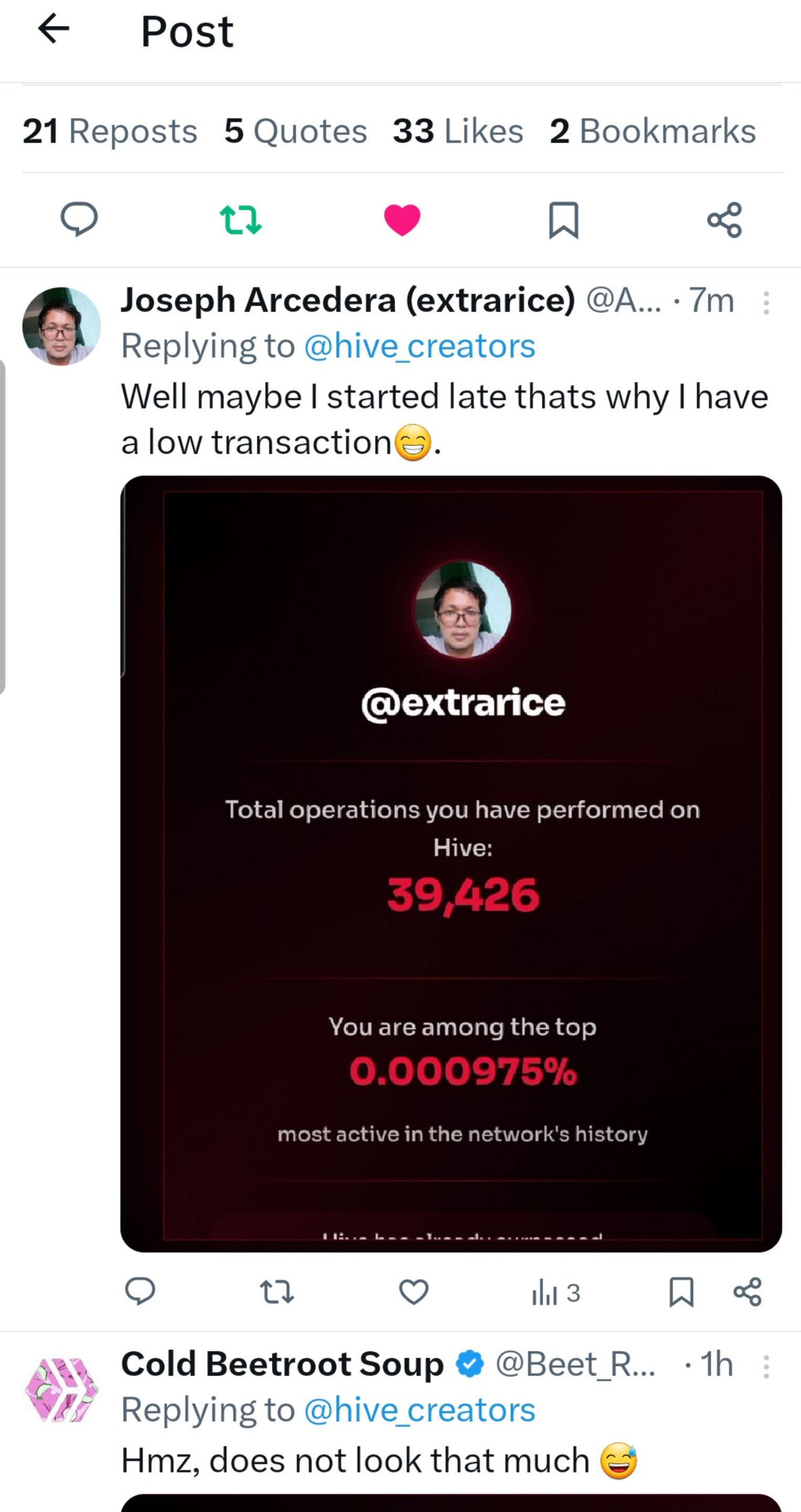Screen dimensions: 801x1512
Task: Repost Joseph Arcedera's reply
Action: pyautogui.click(x=277, y=1292)
